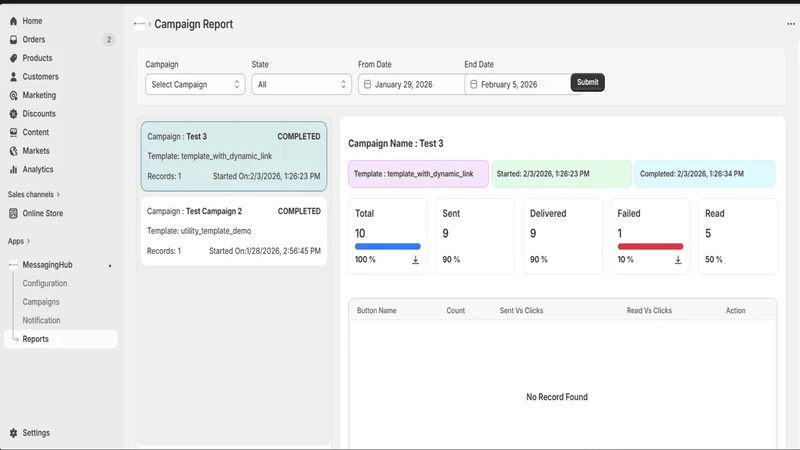The height and width of the screenshot is (450, 800).
Task: Click the Campaign Name : Test 3 heading
Action: coord(396,143)
